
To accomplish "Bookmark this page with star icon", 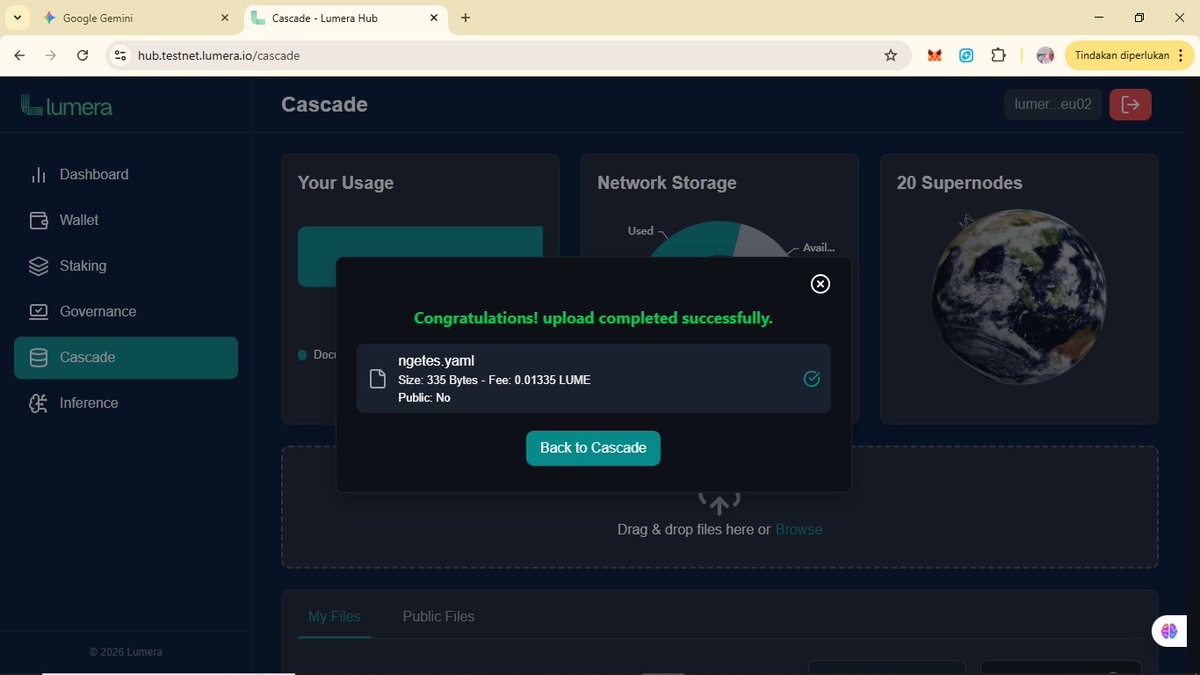I will [x=891, y=56].
